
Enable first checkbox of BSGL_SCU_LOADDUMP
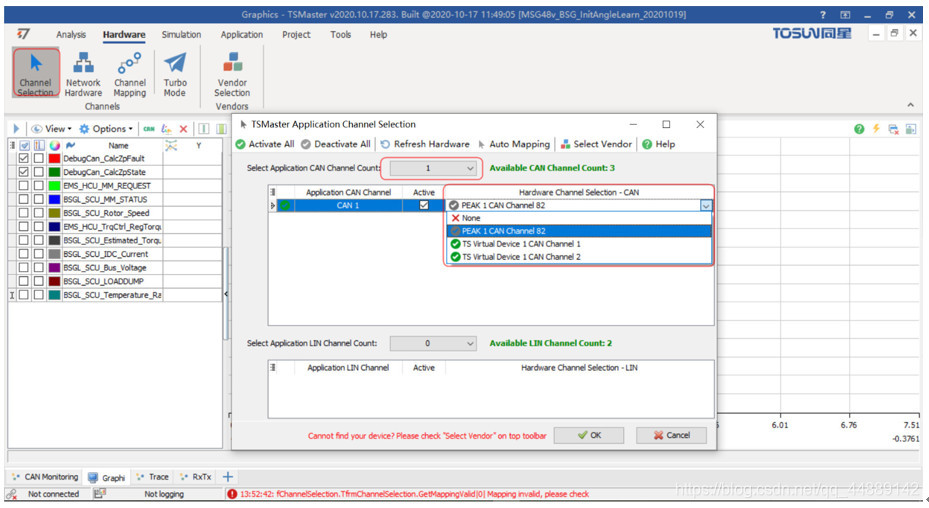(24, 281)
